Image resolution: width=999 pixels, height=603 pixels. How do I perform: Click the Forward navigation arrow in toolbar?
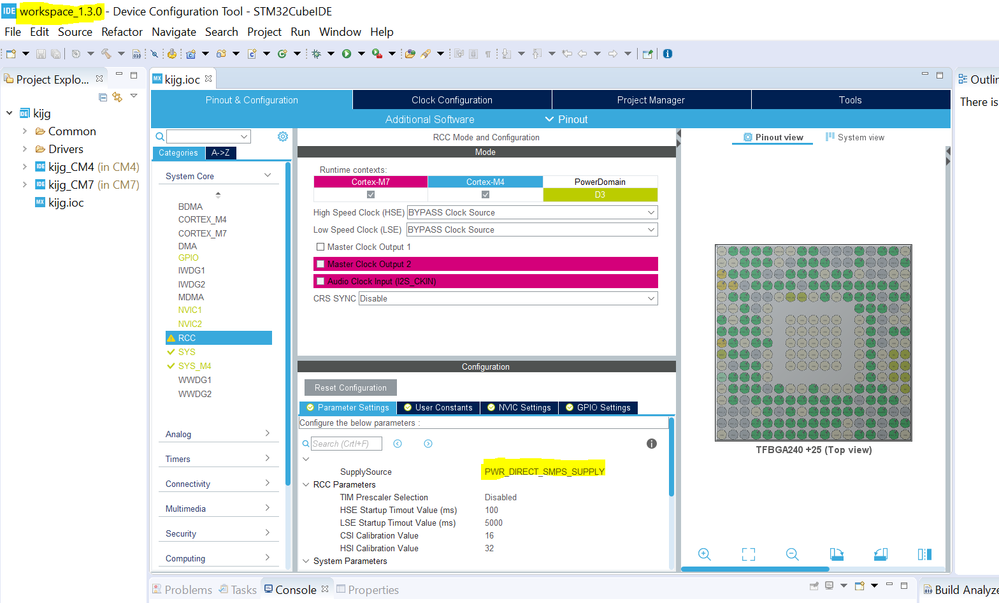point(612,54)
